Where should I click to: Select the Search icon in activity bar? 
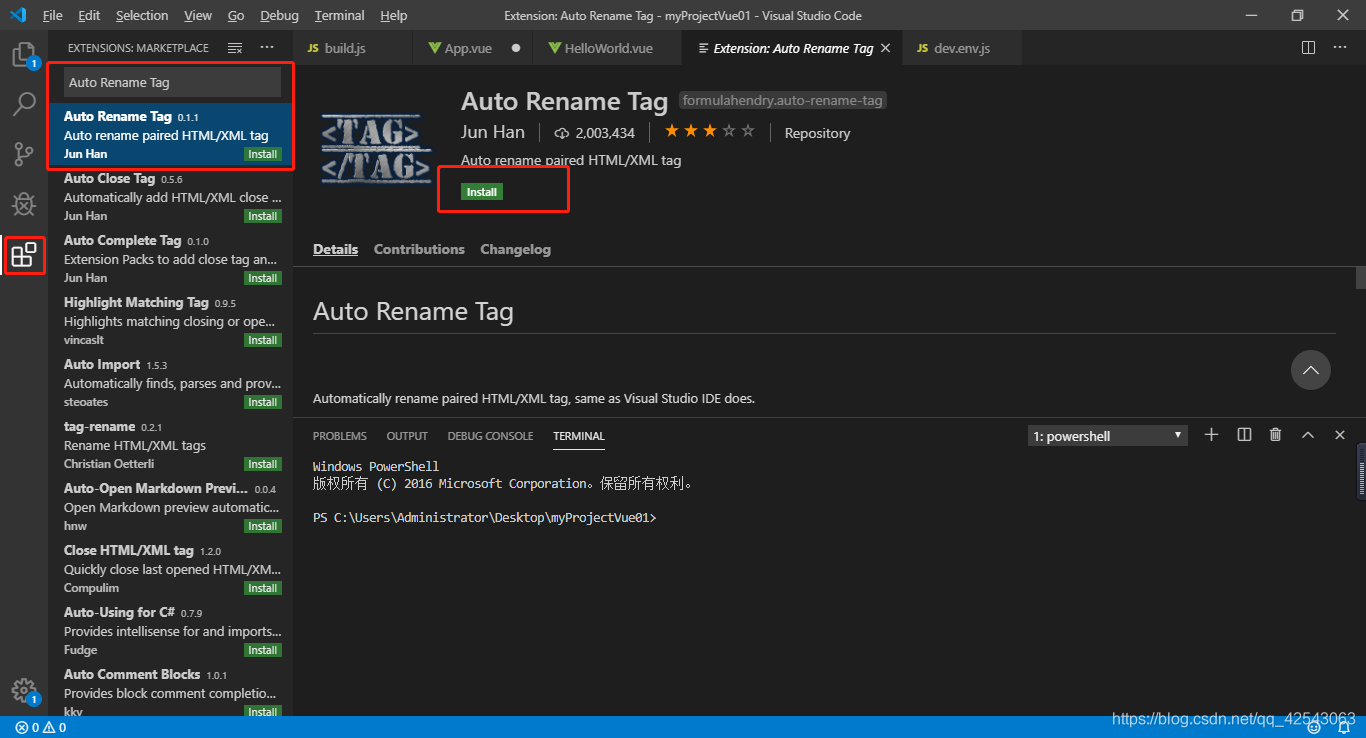pos(24,104)
